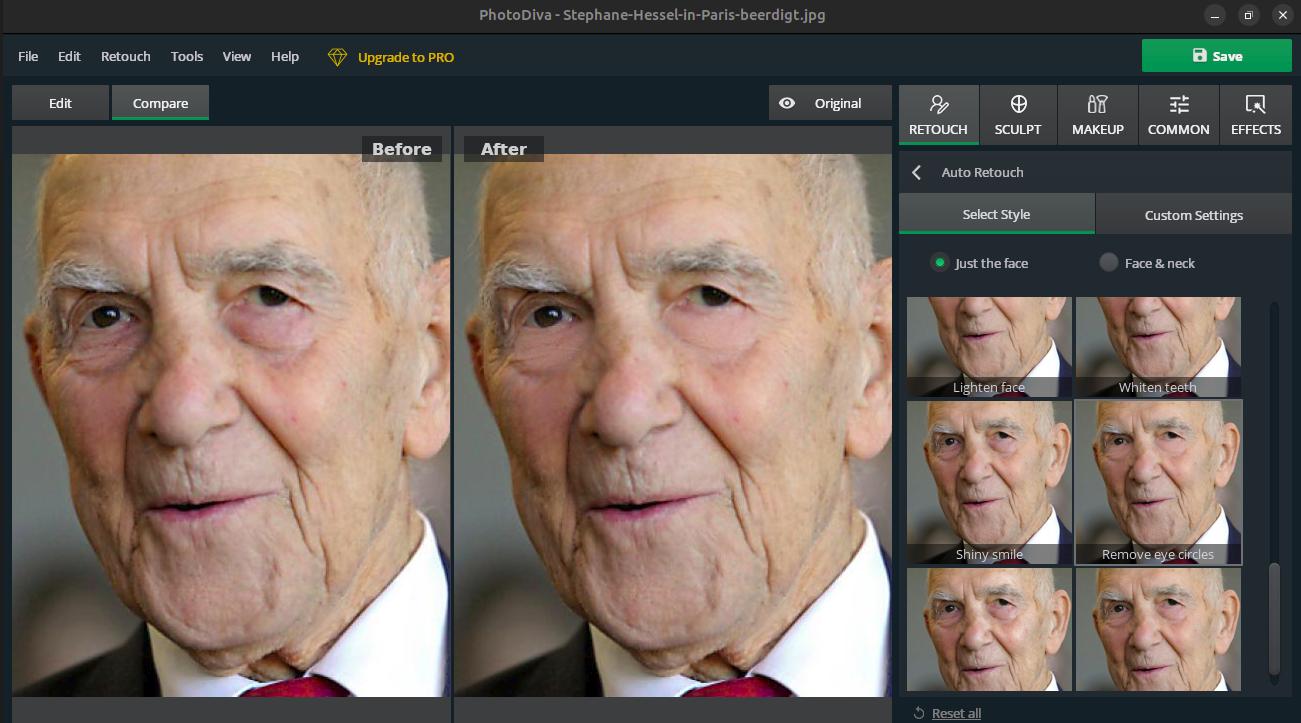Select the COMMON adjustments panel
Image resolution: width=1301 pixels, height=723 pixels.
tap(1178, 113)
